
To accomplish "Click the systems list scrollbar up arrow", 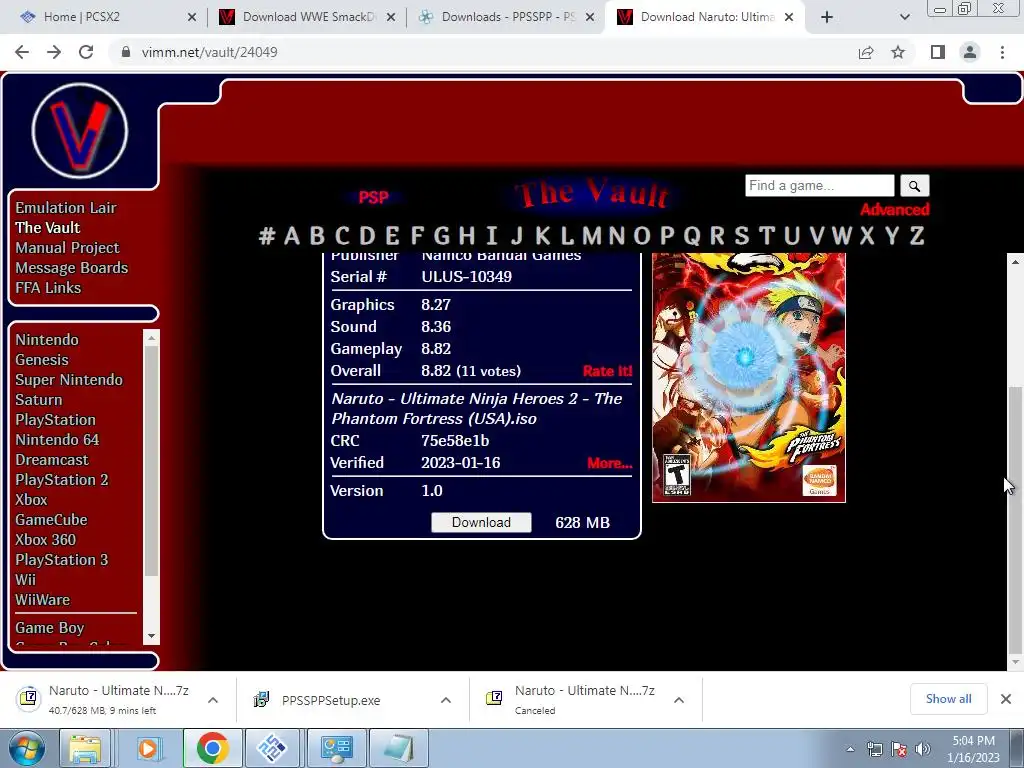I will [x=152, y=338].
